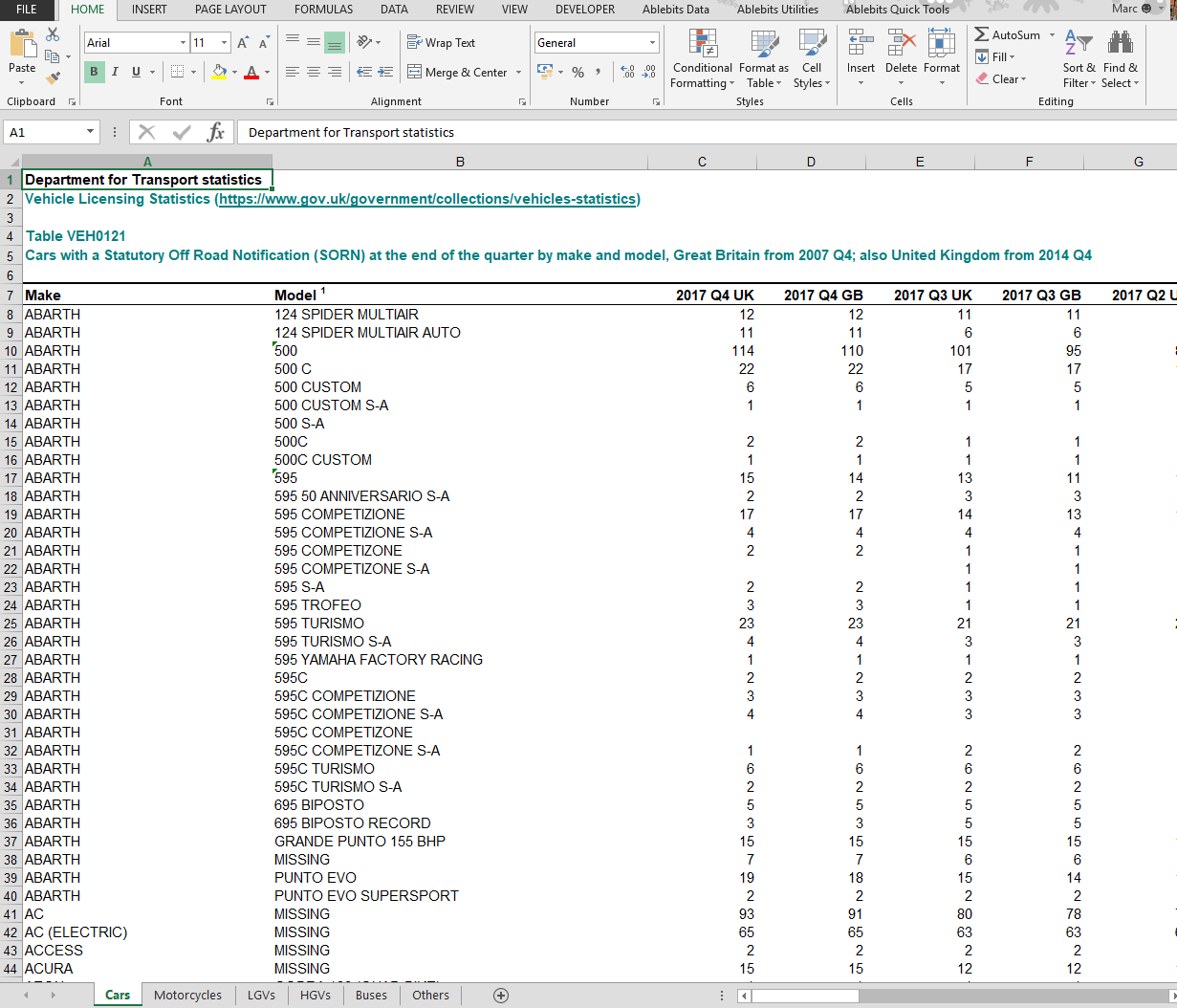Click the Format Painter brush icon
This screenshot has width=1177, height=1008.
click(x=53, y=77)
